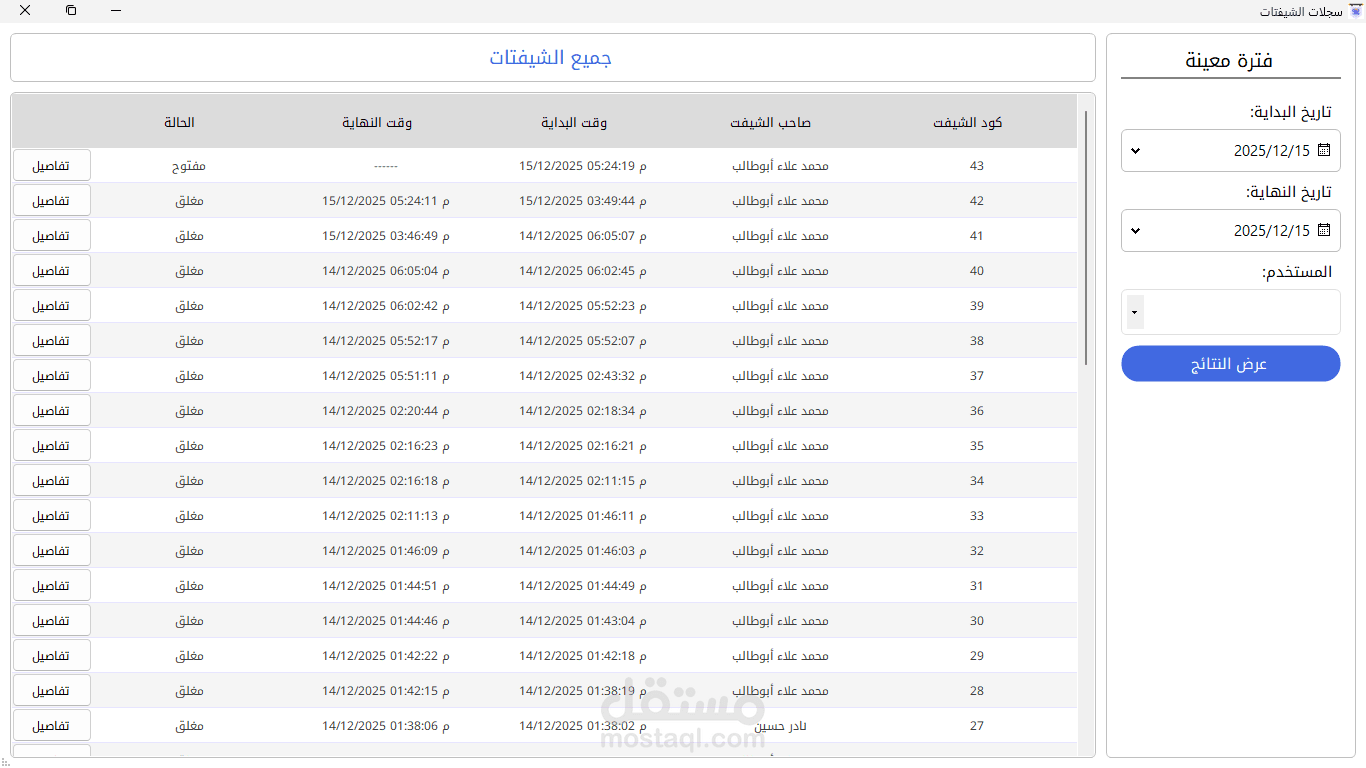Open calendar icon in start date field
This screenshot has width=1366, height=768.
[1324, 150]
